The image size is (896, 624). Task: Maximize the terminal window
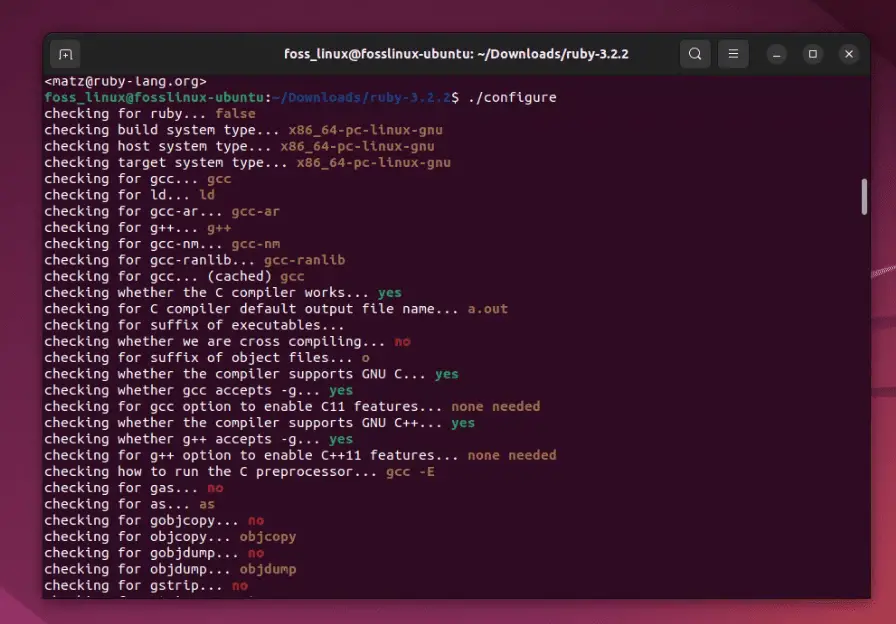click(813, 54)
